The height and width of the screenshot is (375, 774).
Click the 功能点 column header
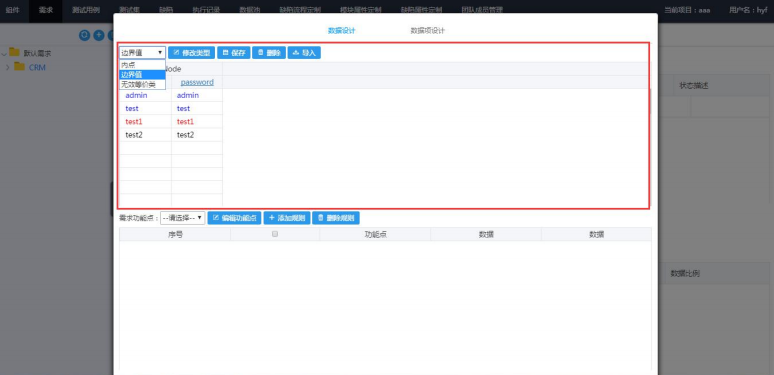tap(375, 234)
